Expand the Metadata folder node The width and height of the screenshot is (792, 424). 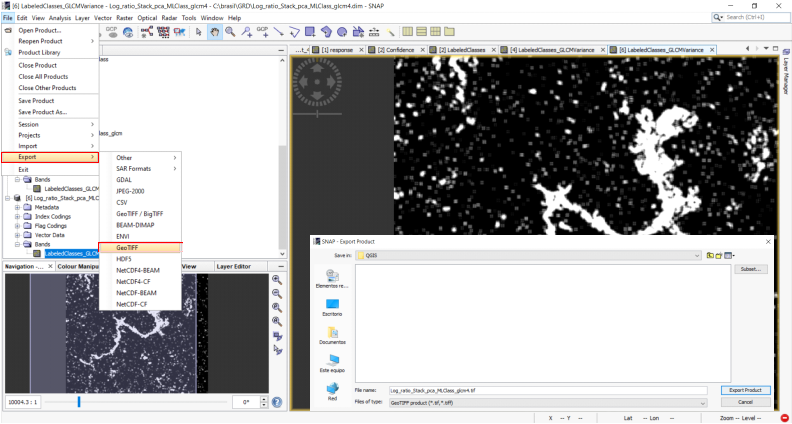pos(18,207)
